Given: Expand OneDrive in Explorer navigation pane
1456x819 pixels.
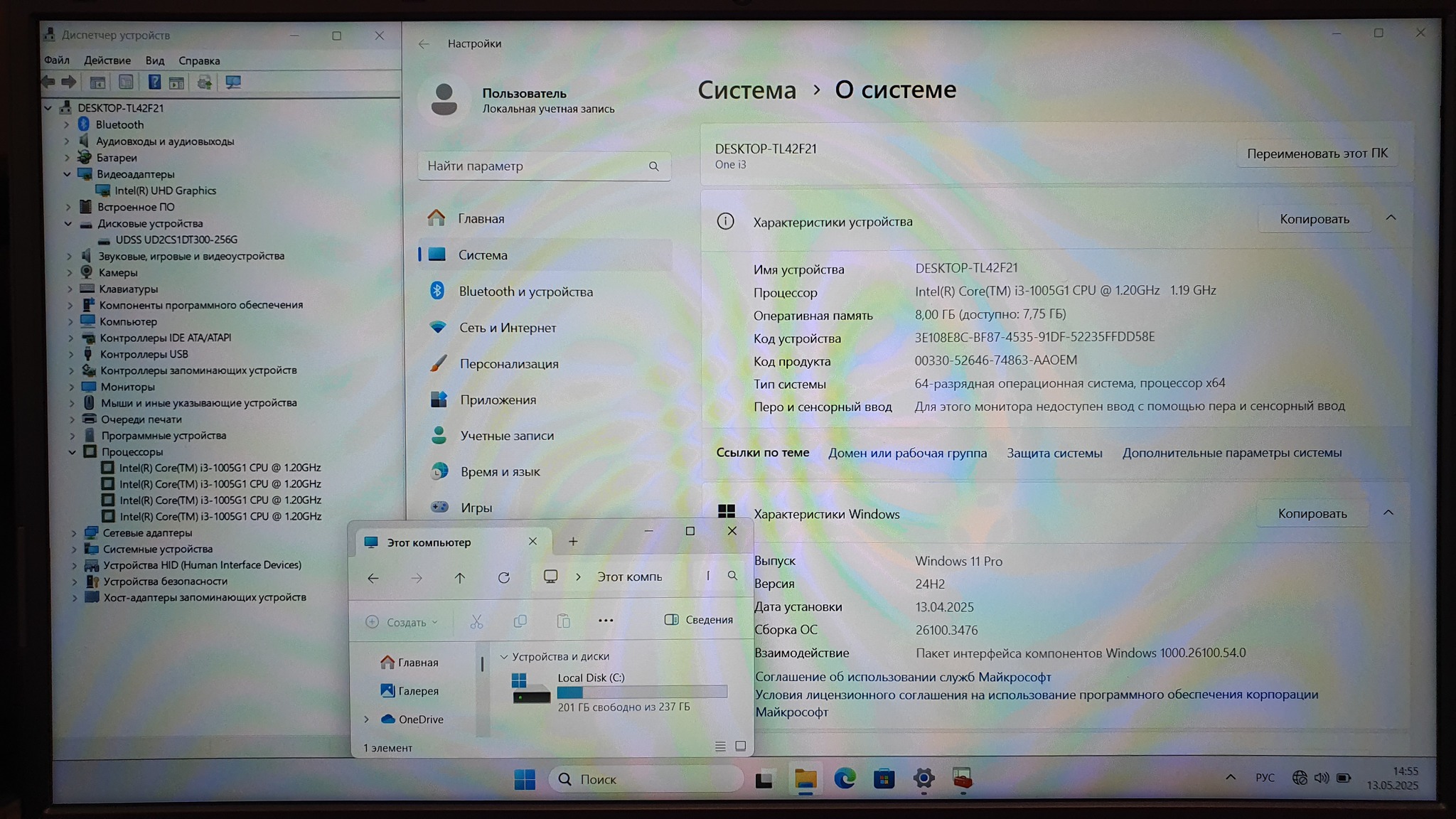Looking at the screenshot, I should coord(367,719).
